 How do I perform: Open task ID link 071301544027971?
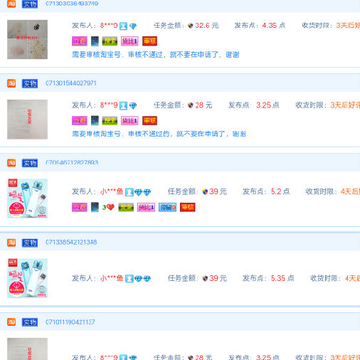(71, 83)
